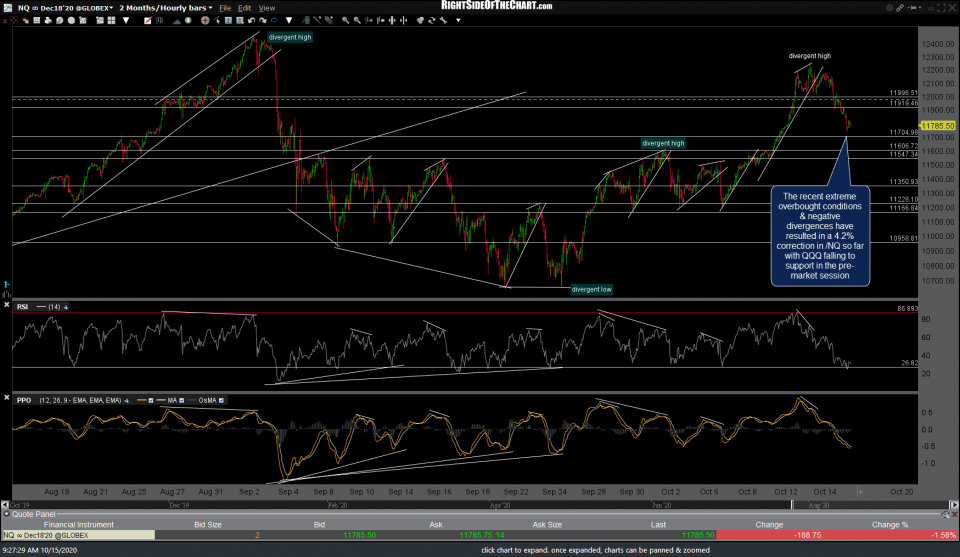960x557 pixels.
Task: Select the arrow pointer tool
Action: 217,20
